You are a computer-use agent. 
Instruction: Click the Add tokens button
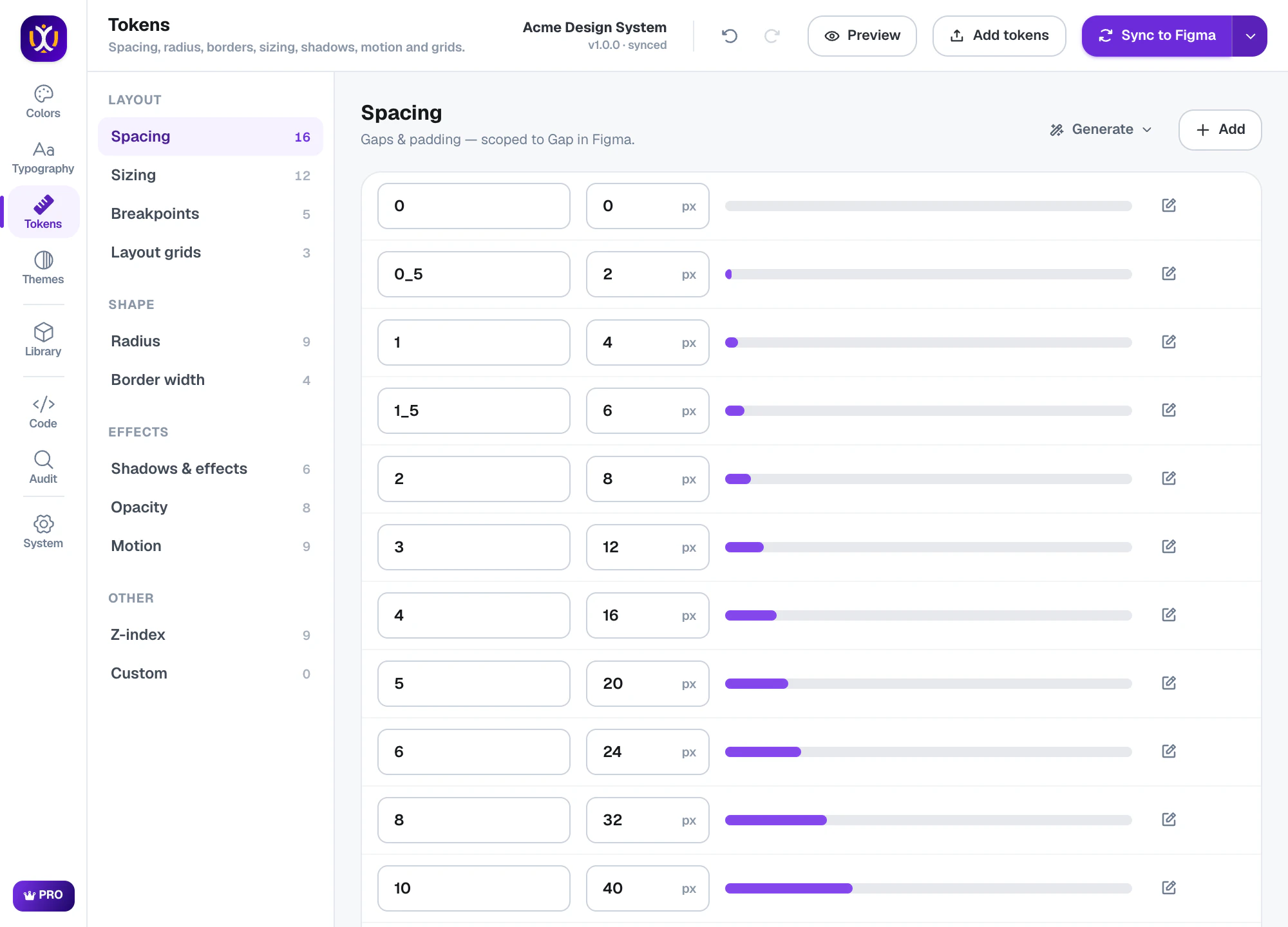coord(999,36)
